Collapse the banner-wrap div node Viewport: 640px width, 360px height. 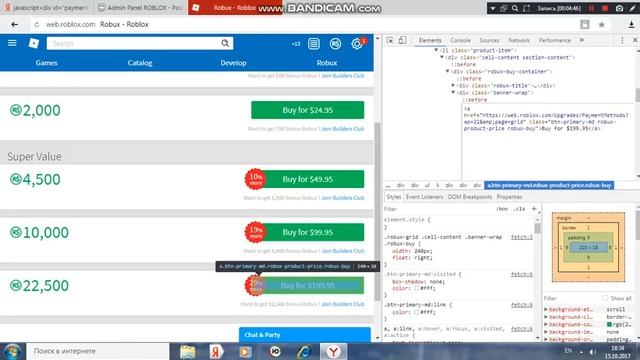(x=453, y=93)
